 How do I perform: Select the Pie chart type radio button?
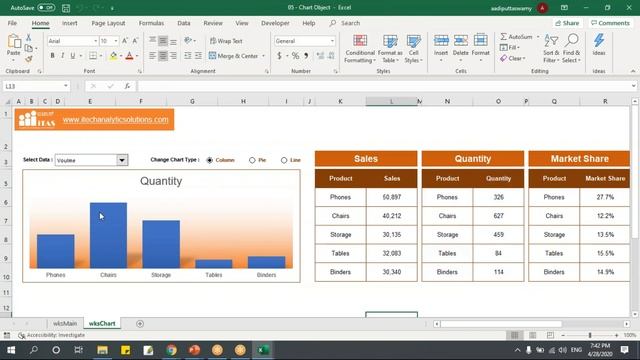tap(252, 160)
